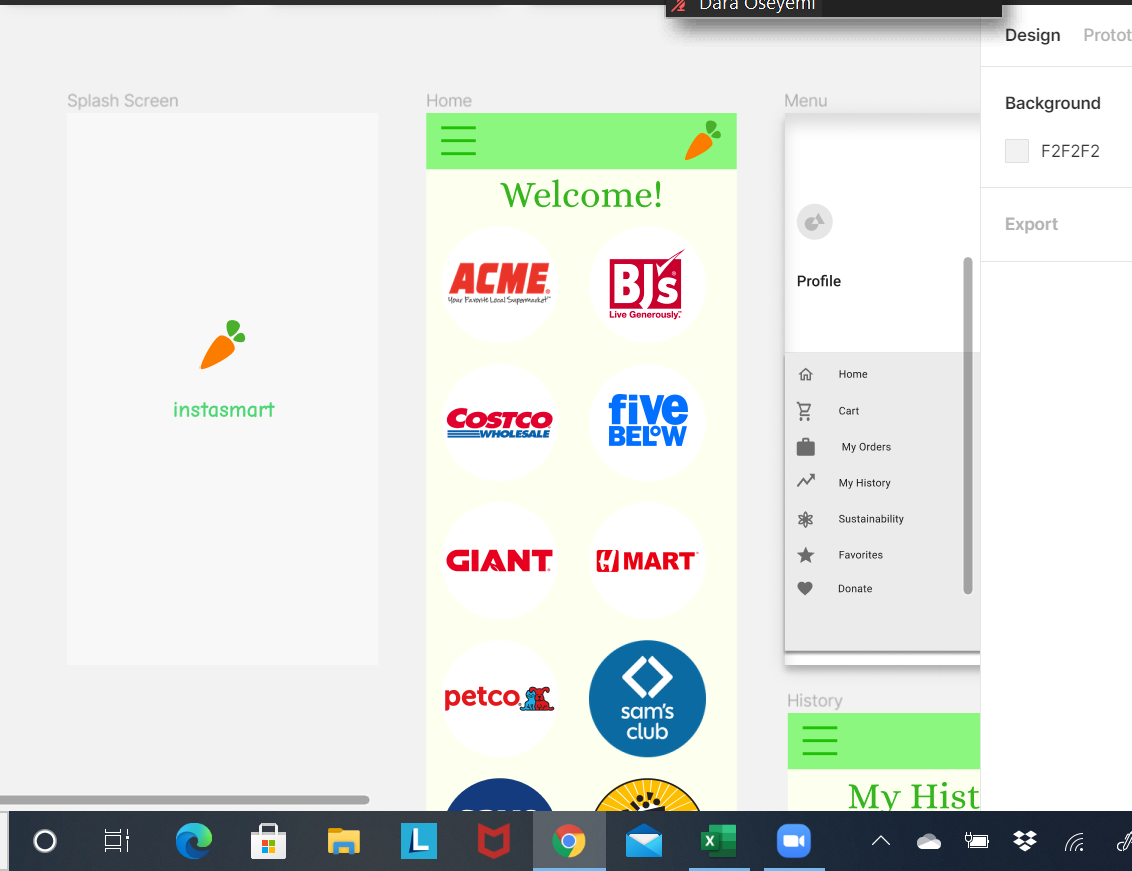Open the blue L app from taskbar
Viewport: 1132px width, 871px height.
[x=419, y=841]
